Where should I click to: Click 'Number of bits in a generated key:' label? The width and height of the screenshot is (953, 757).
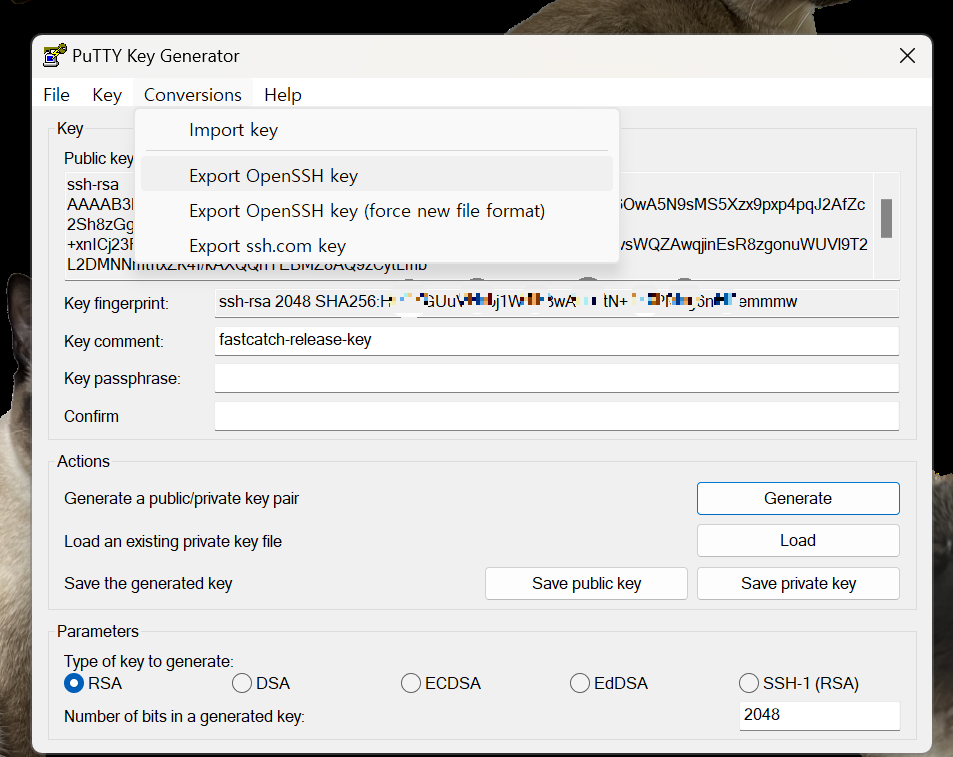coord(184,716)
